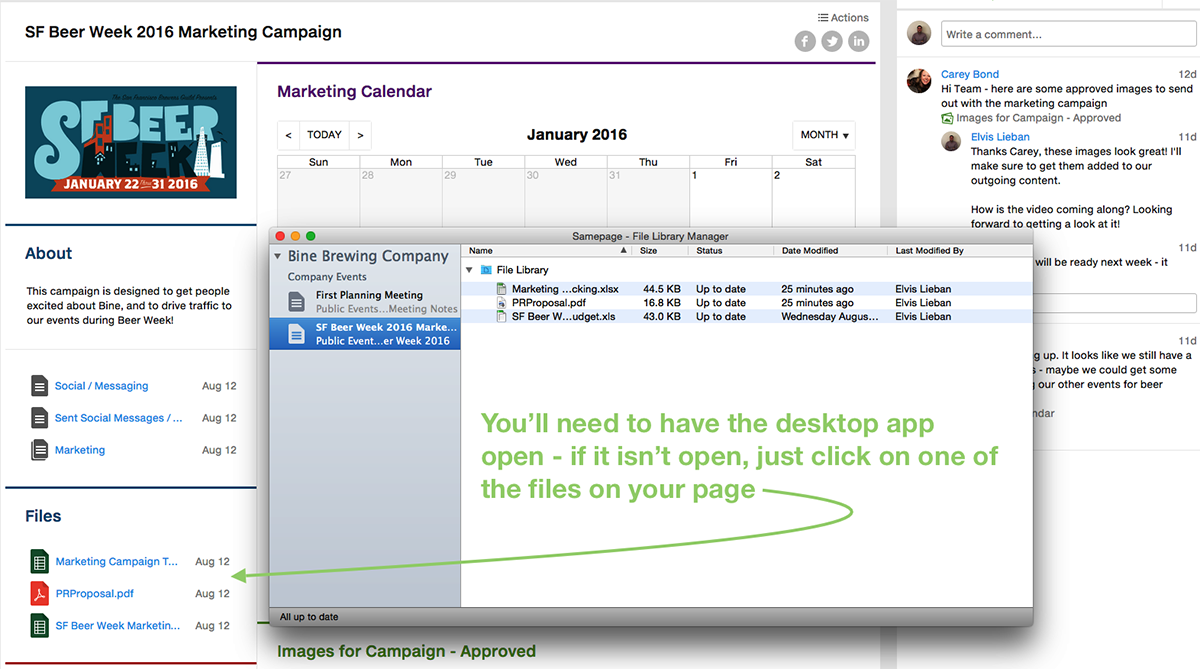Click the File Library folder icon
Screen dimensions: 1200x669
pyautogui.click(x=486, y=270)
